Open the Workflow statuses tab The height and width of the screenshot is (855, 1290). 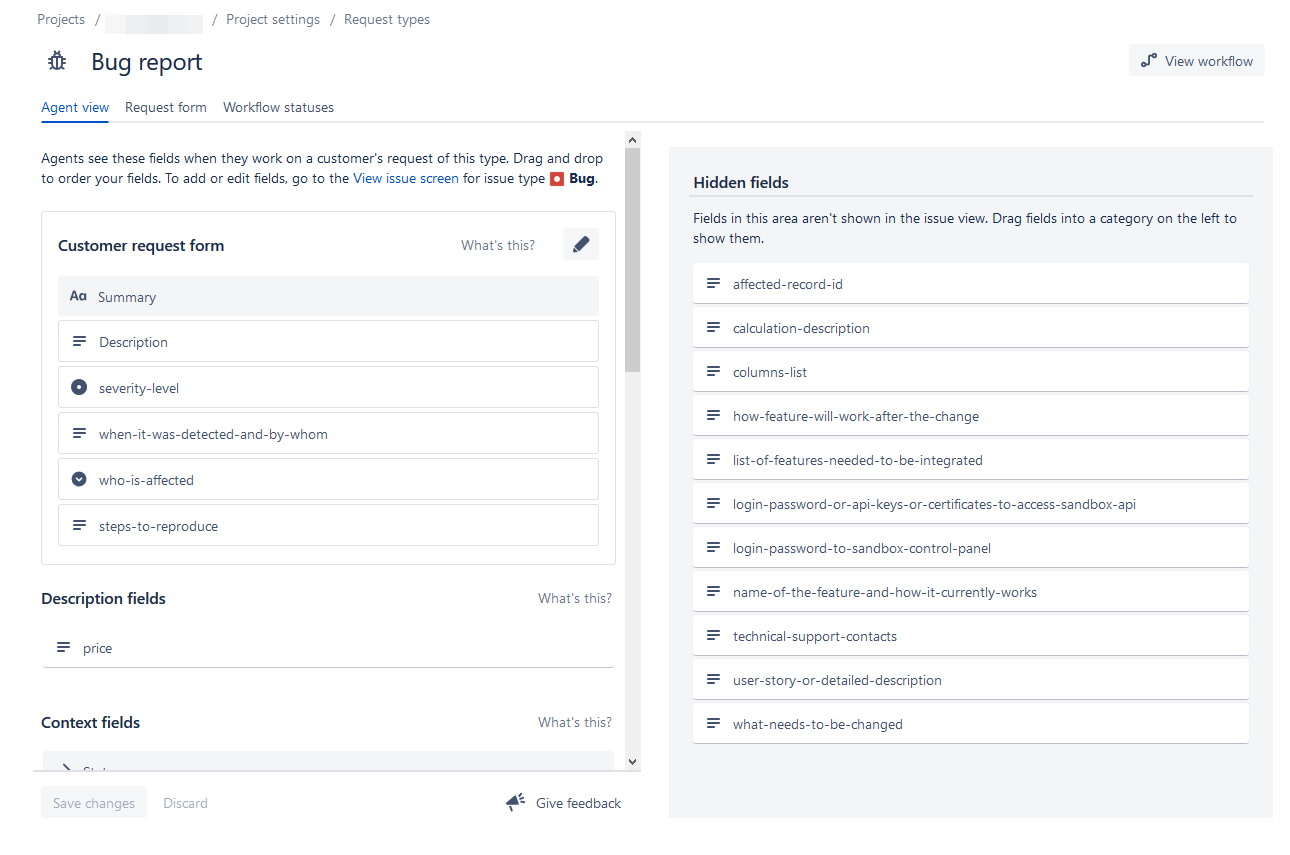pyautogui.click(x=278, y=107)
